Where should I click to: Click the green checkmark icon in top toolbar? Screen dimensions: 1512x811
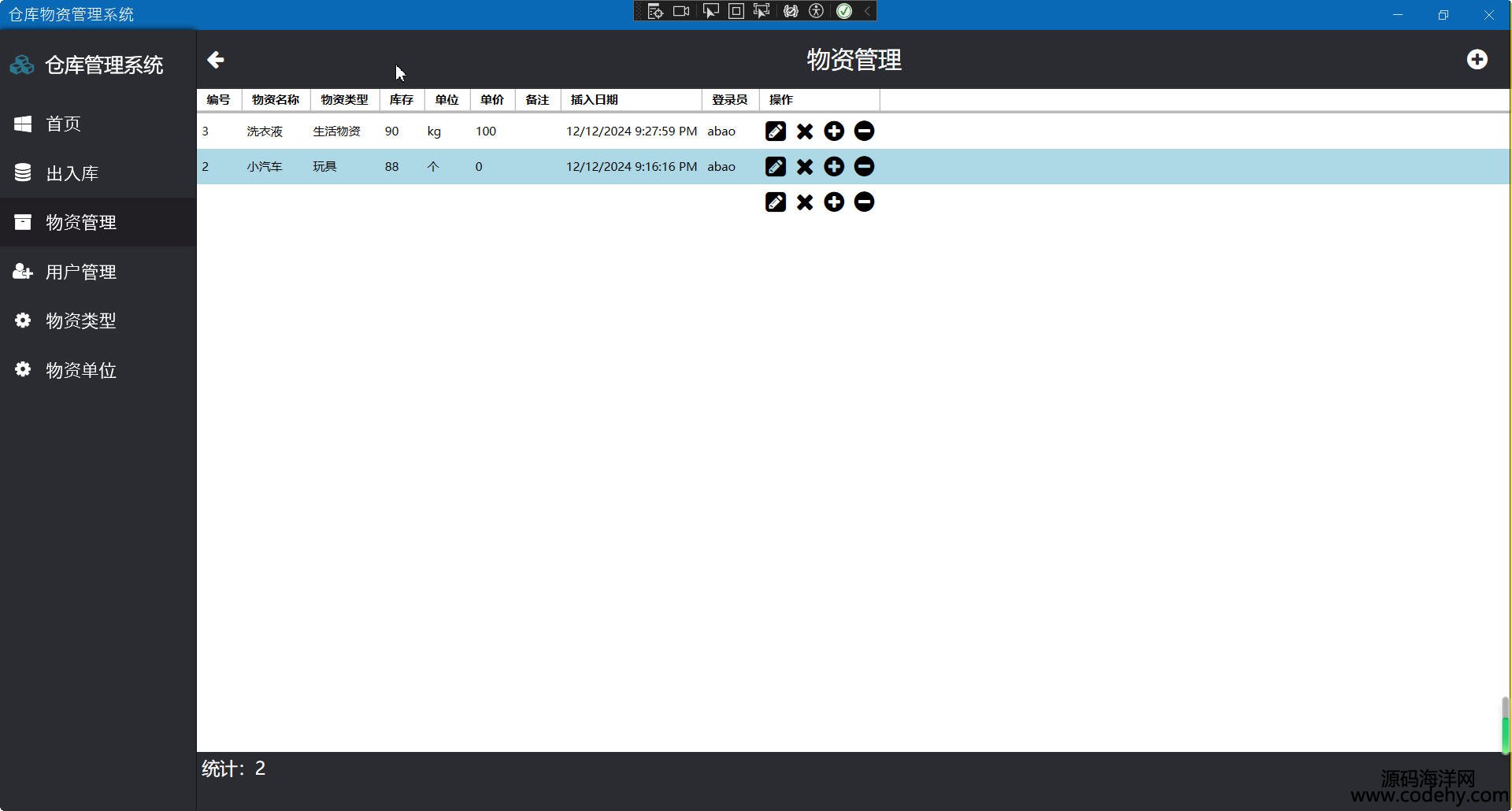click(x=844, y=11)
